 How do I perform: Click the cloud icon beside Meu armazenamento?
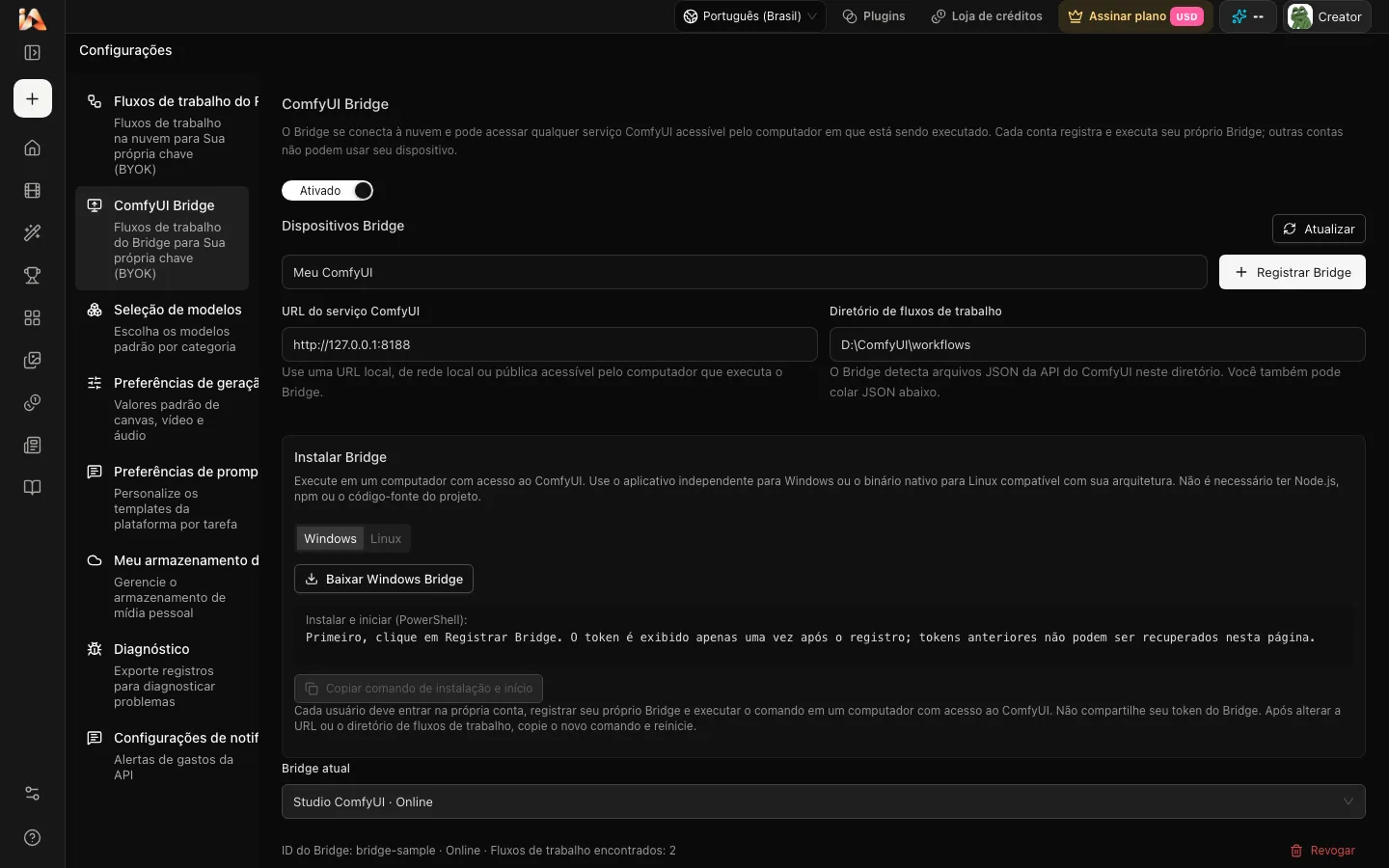(95, 560)
